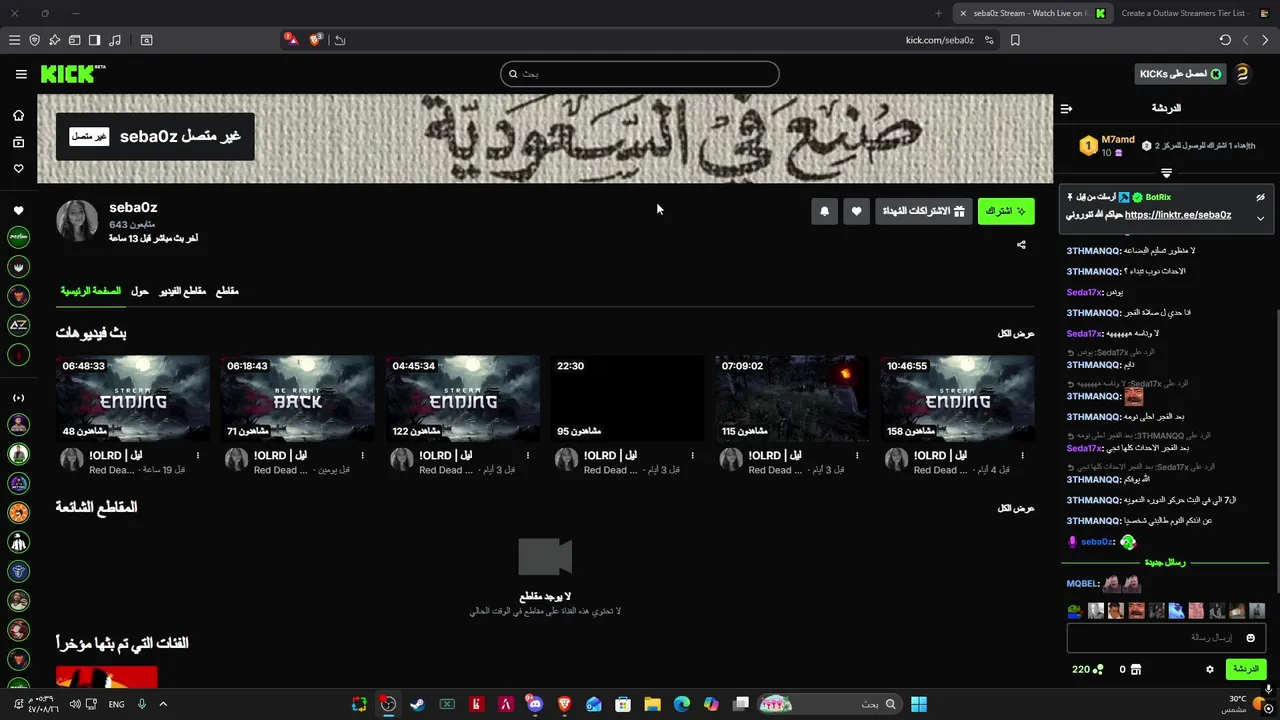This screenshot has width=1280, height=720.
Task: Open Discord from the taskbar
Action: tap(535, 704)
